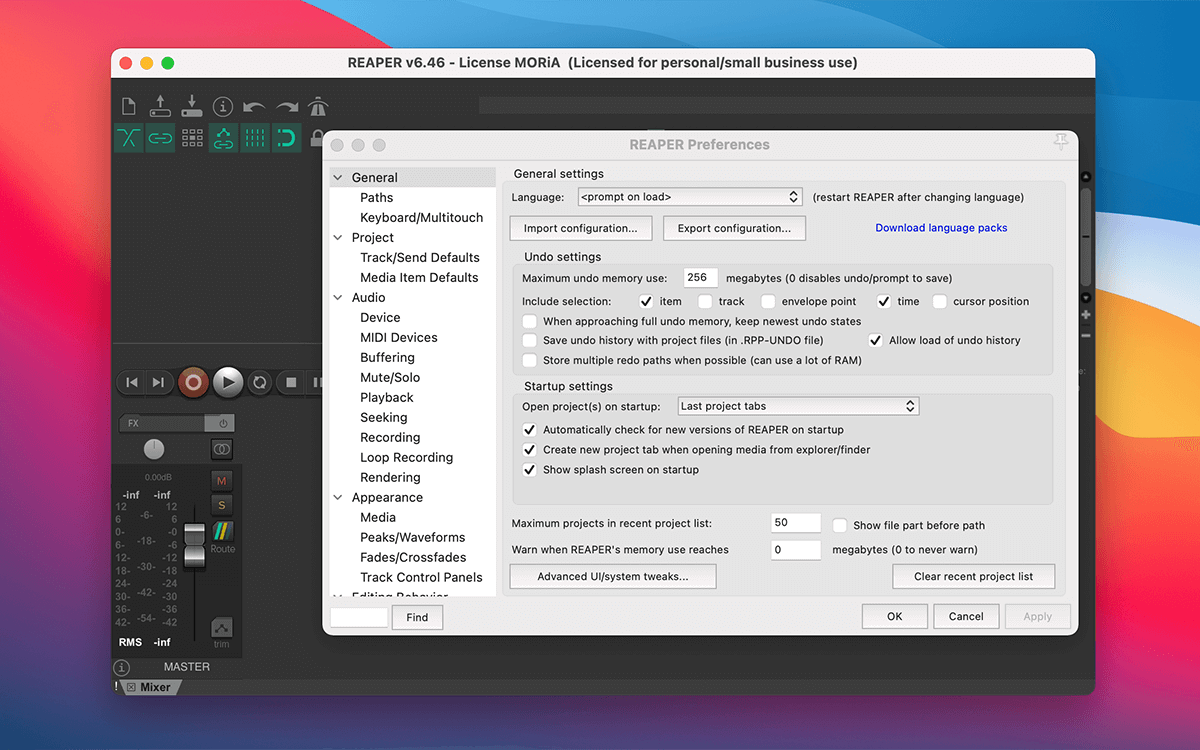This screenshot has height=750, width=1200.
Task: Check the 'track' include selection checkbox
Action: coord(705,301)
